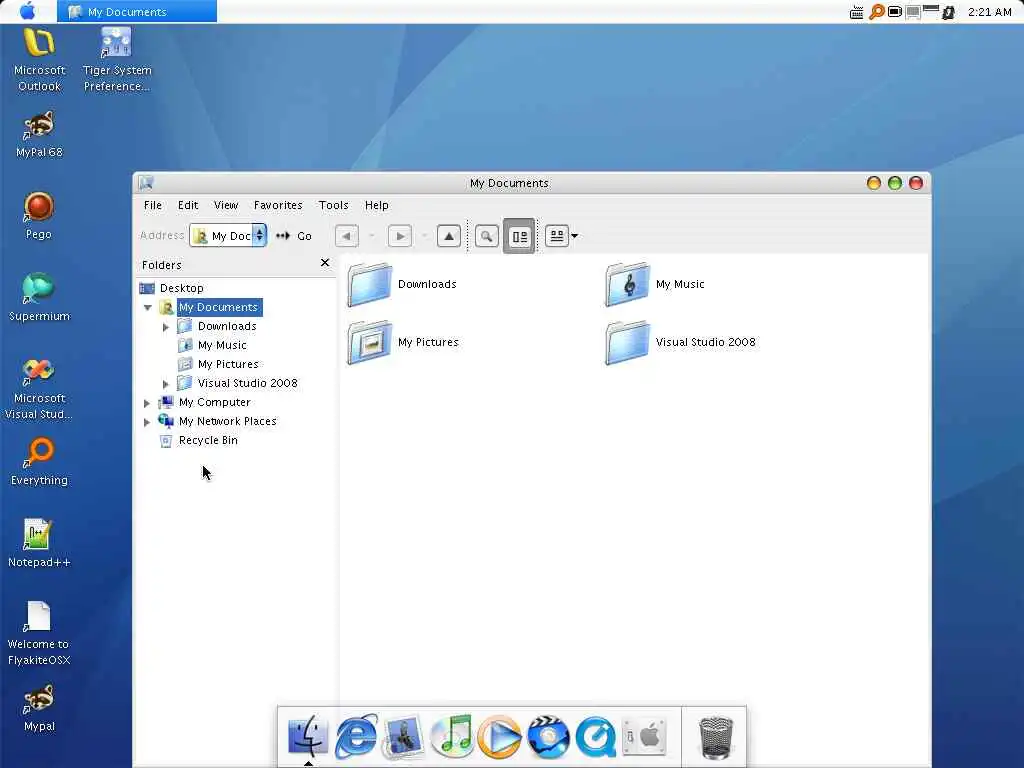
Task: Click the Back navigation arrow button
Action: (x=347, y=236)
